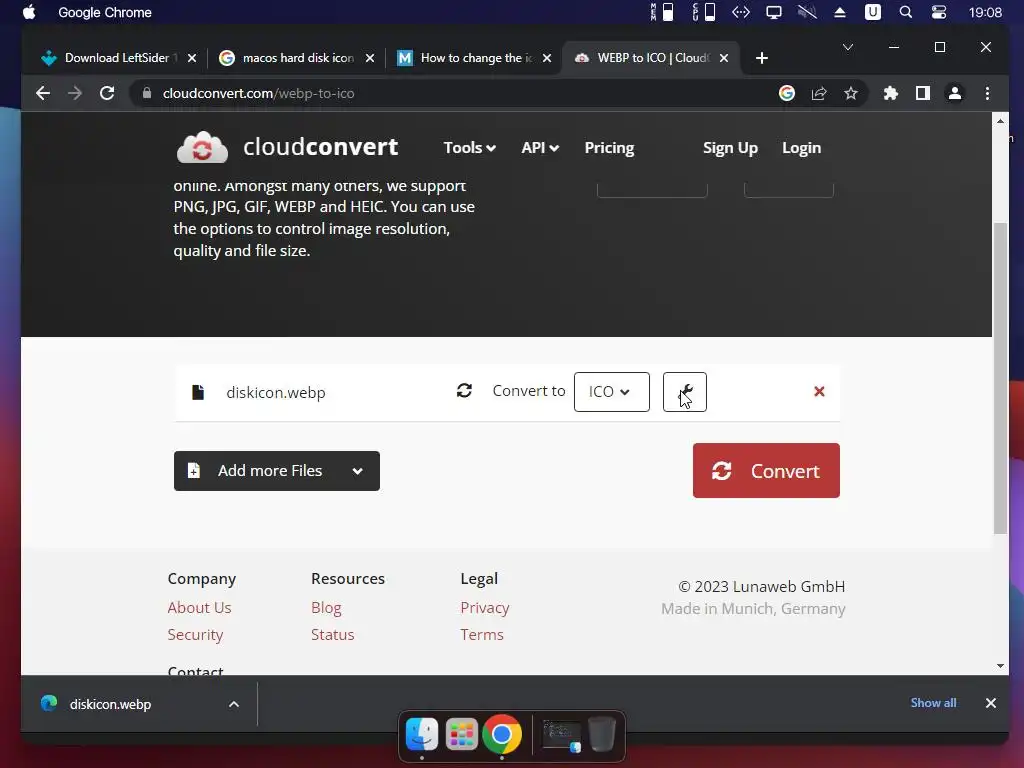
Task: Open Status footer link
Action: click(x=332, y=635)
